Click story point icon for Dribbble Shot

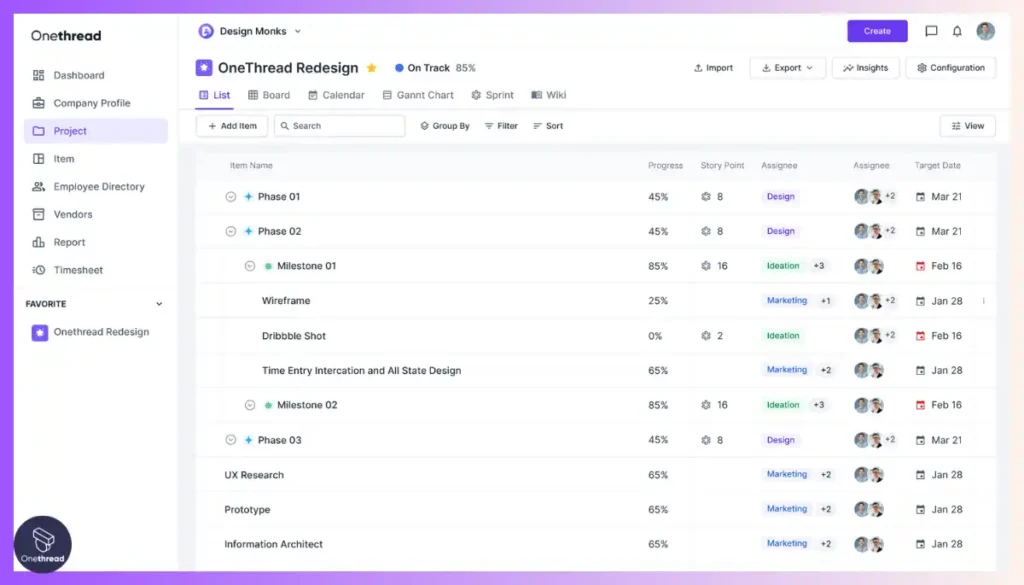pos(706,336)
